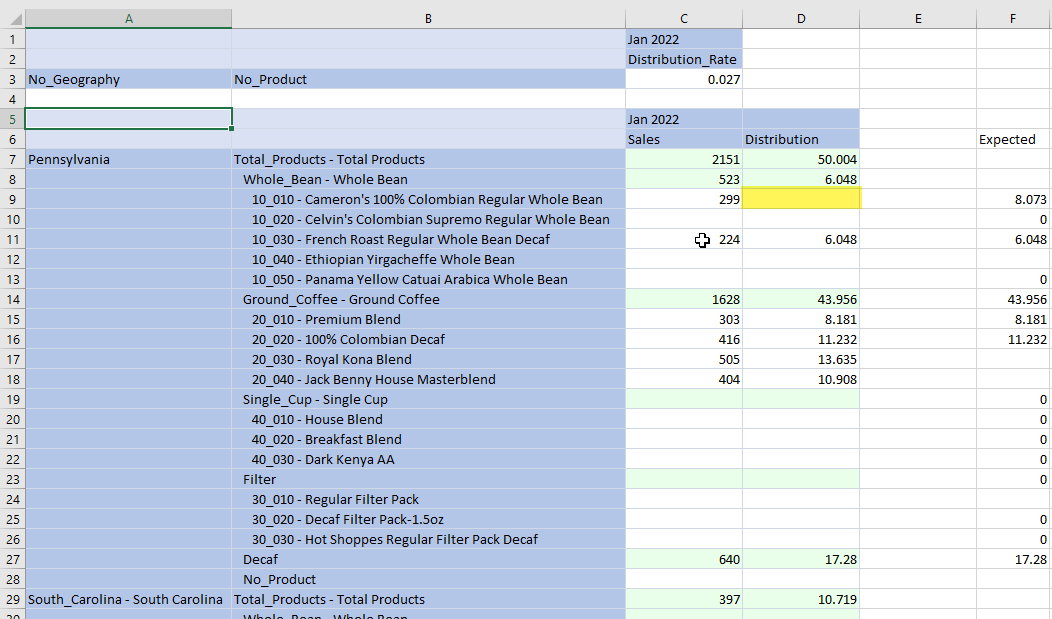The width and height of the screenshot is (1052, 619).
Task: Click '40_020 - Breakfast Blend' cell
Action: (428, 439)
